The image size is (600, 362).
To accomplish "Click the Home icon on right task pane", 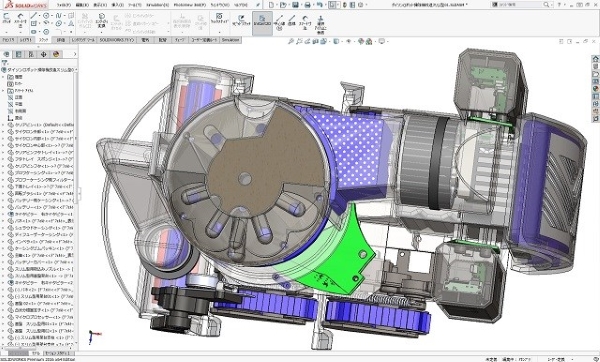I will [x=595, y=59].
